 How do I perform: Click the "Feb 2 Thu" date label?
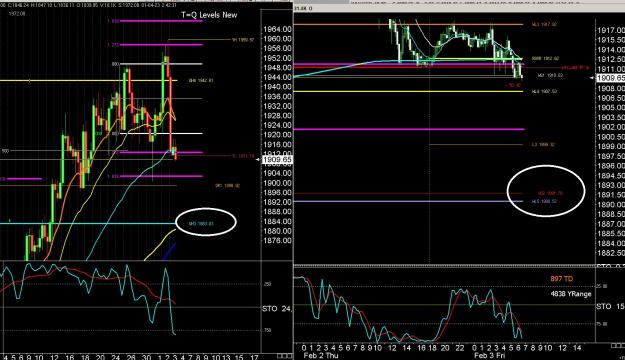pyautogui.click(x=320, y=356)
